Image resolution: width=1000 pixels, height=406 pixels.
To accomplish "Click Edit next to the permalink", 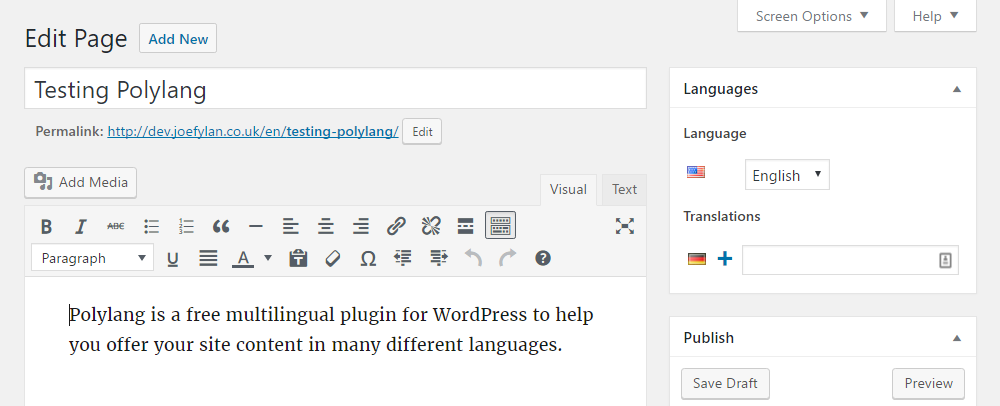I will [422, 132].
